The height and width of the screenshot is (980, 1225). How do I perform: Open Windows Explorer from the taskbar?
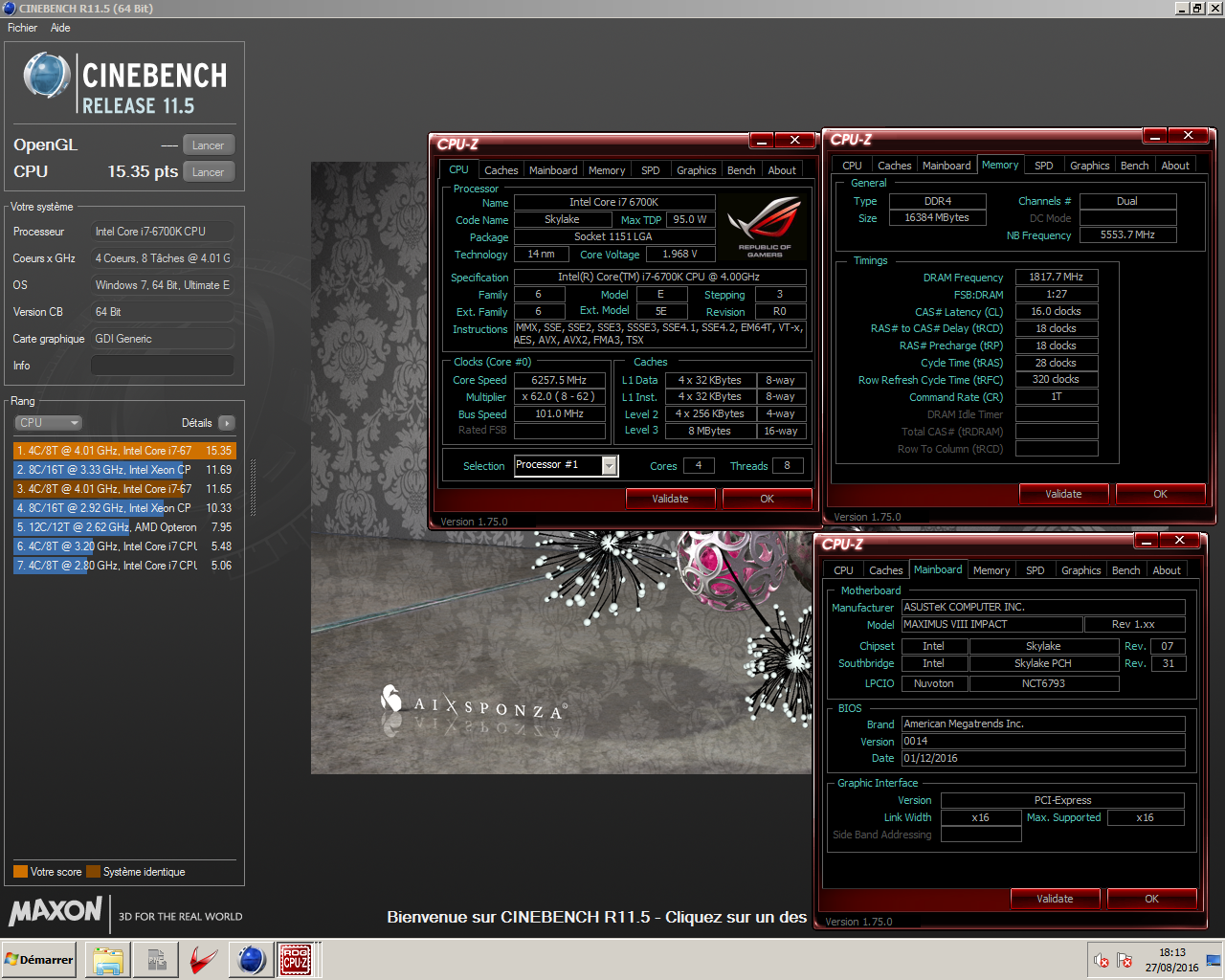108,960
